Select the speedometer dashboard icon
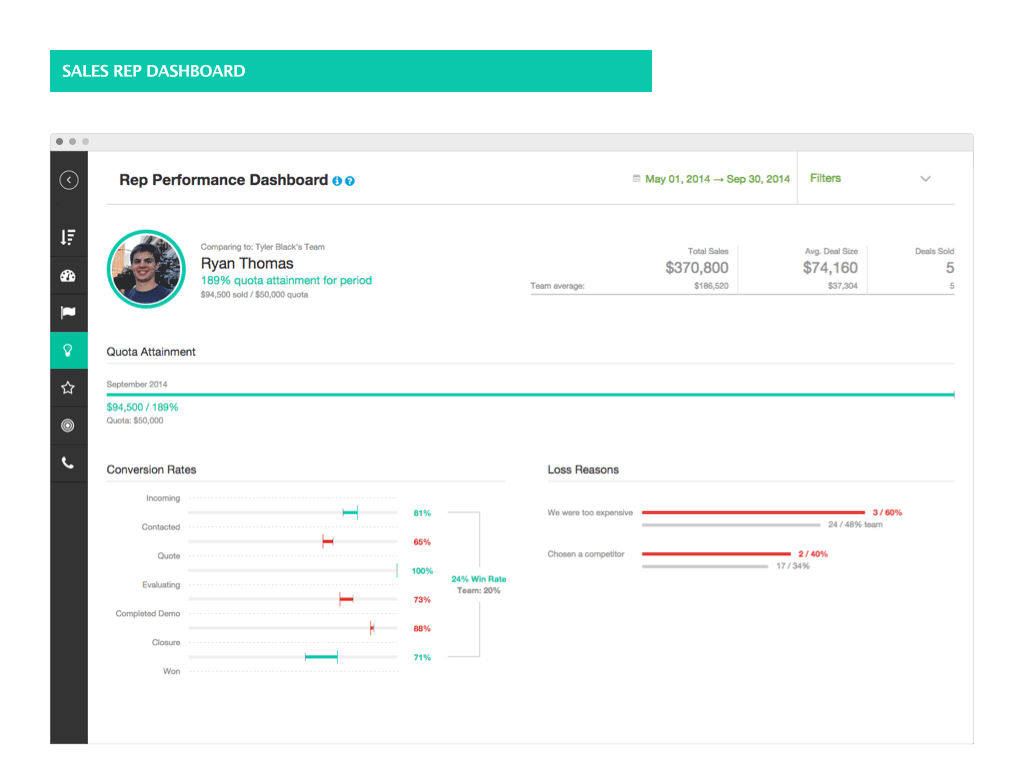Screen dimensions: 1024x768 (x=68, y=275)
